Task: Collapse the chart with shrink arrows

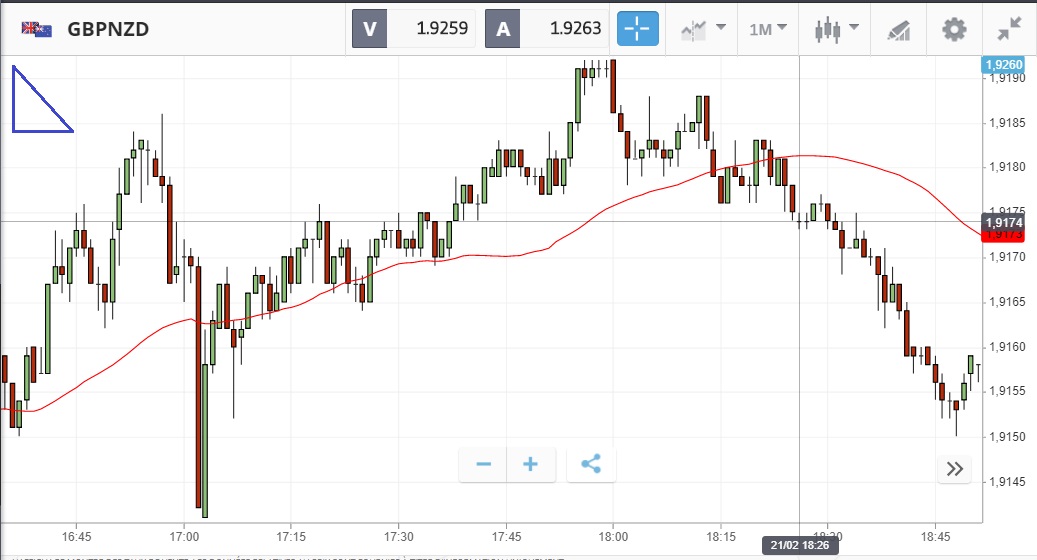Action: pos(1011,29)
